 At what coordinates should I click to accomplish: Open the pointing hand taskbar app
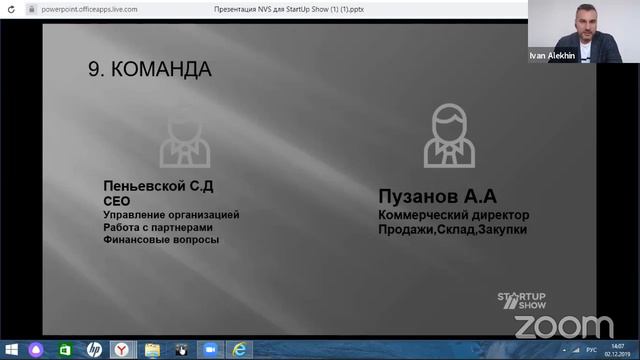click(181, 350)
